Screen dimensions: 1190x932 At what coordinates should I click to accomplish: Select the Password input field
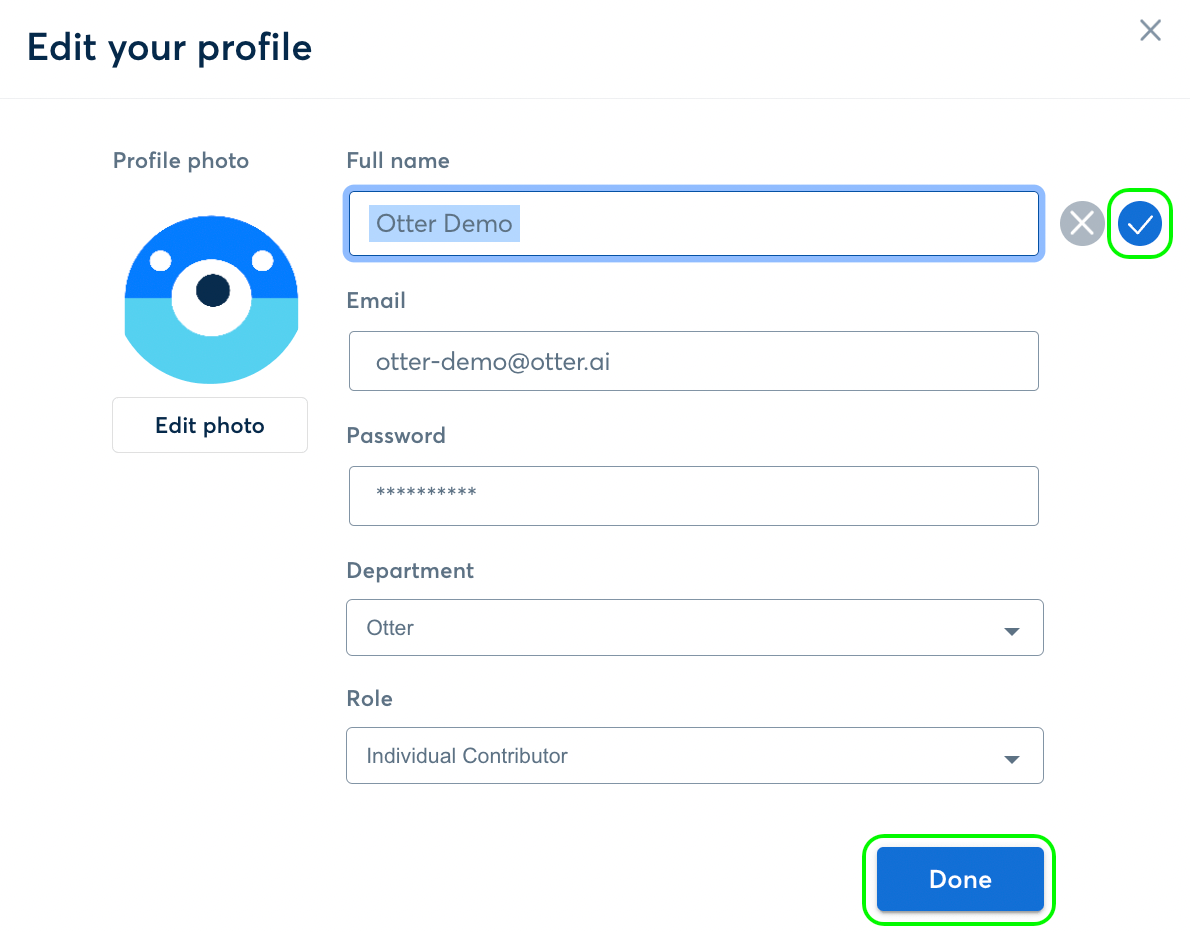[694, 495]
